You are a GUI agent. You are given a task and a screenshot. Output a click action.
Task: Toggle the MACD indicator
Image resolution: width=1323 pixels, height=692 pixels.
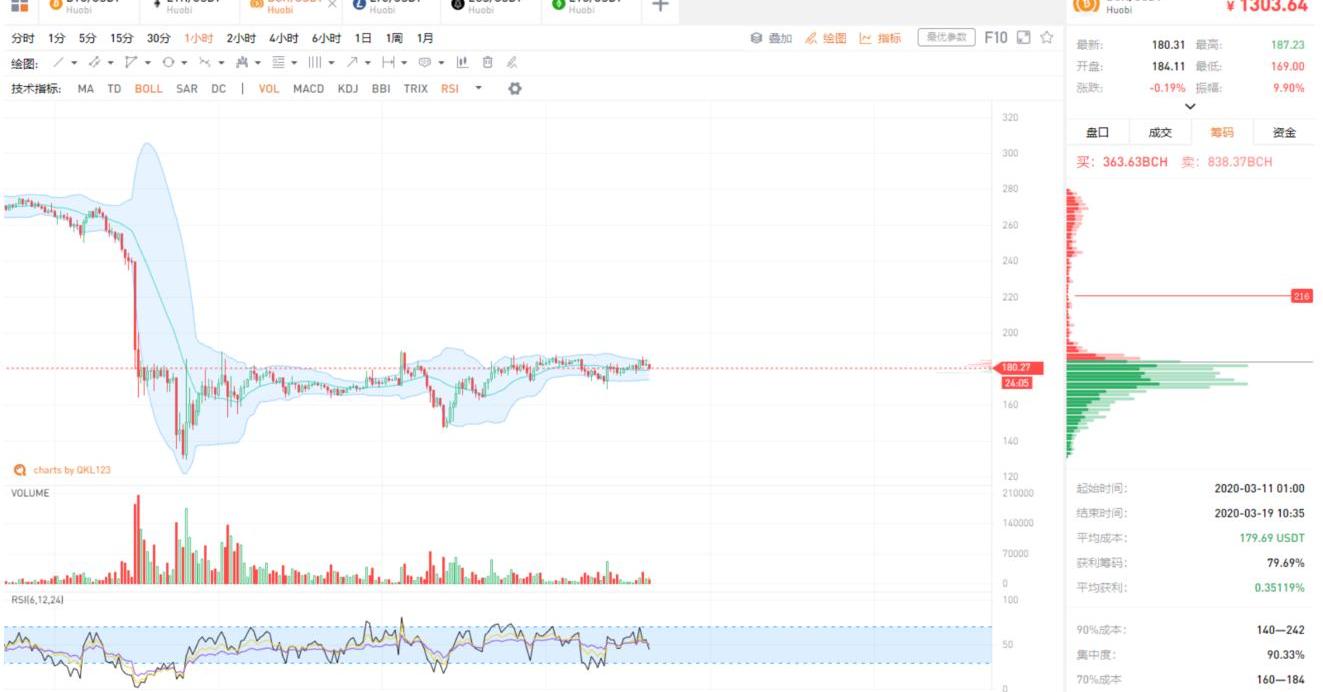coord(308,88)
